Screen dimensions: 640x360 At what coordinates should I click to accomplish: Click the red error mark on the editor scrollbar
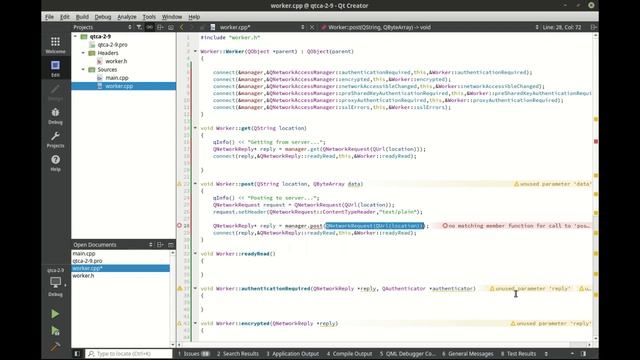596,141
